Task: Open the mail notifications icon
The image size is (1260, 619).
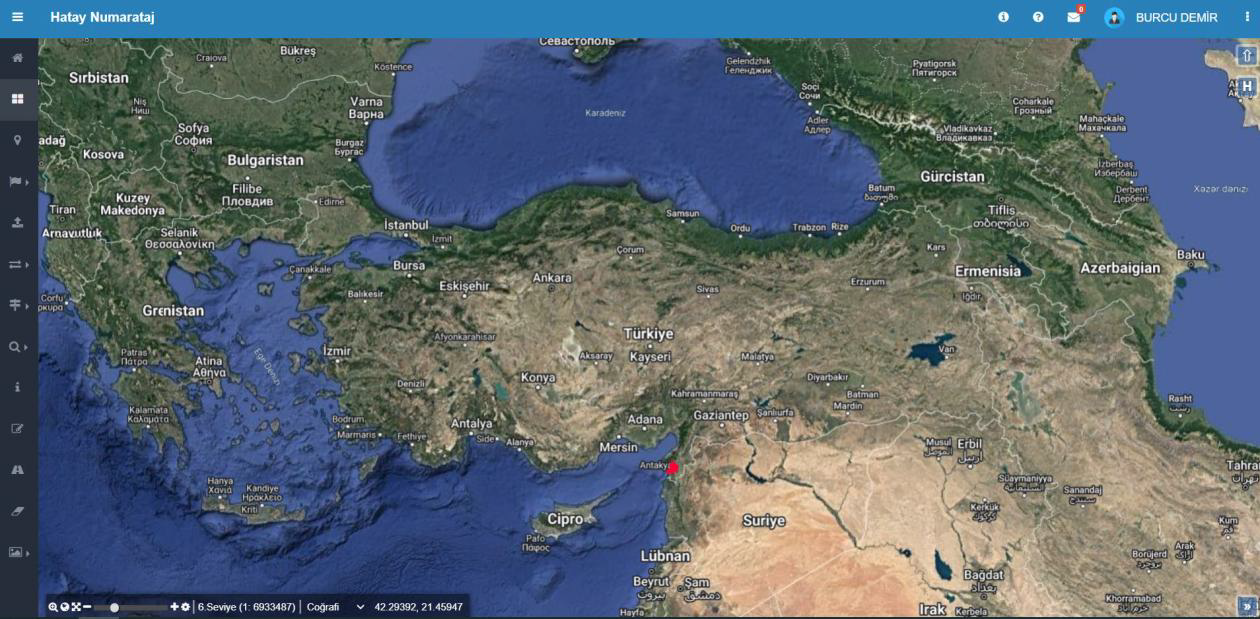Action: pyautogui.click(x=1073, y=17)
